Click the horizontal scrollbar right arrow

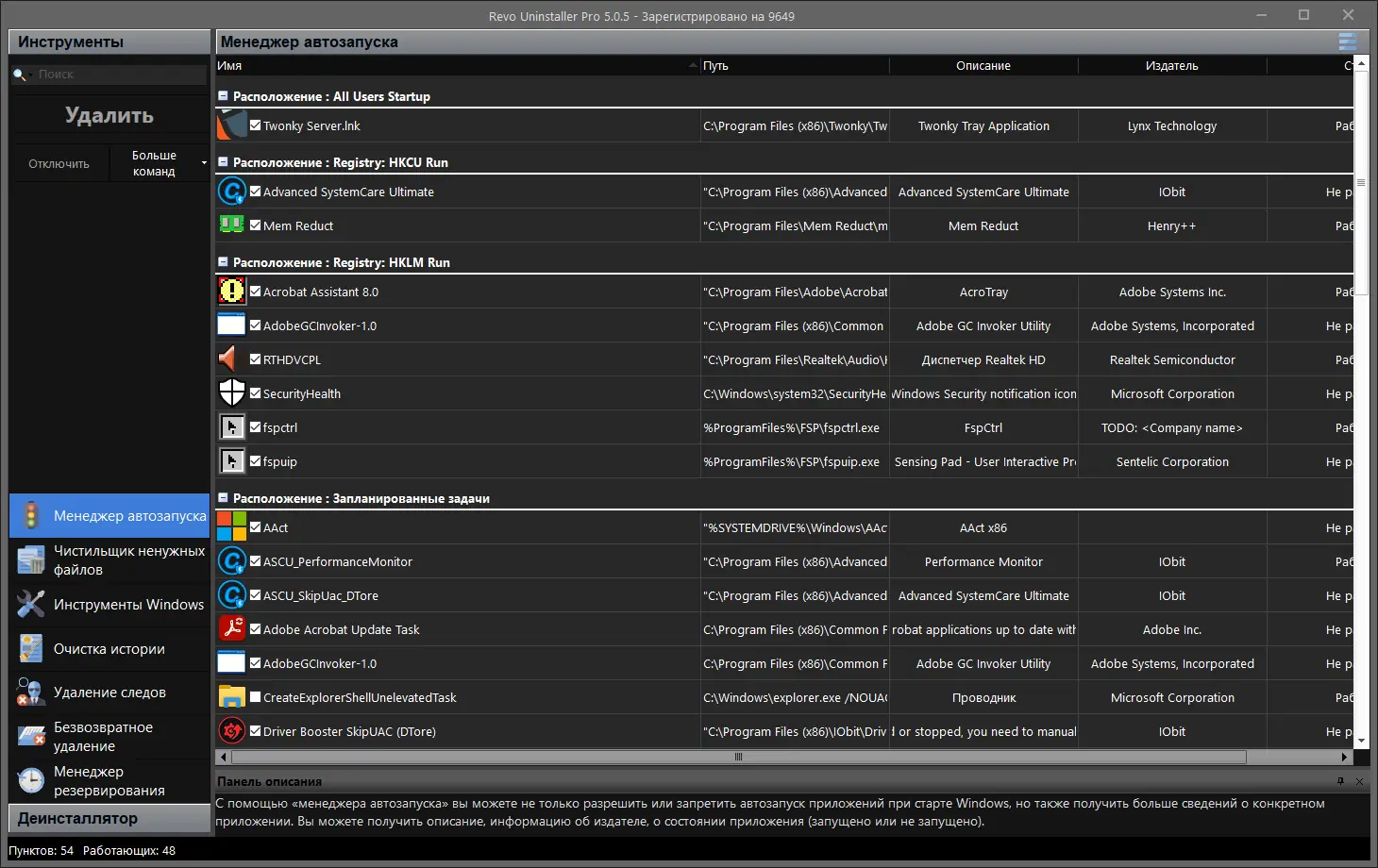coord(1345,757)
